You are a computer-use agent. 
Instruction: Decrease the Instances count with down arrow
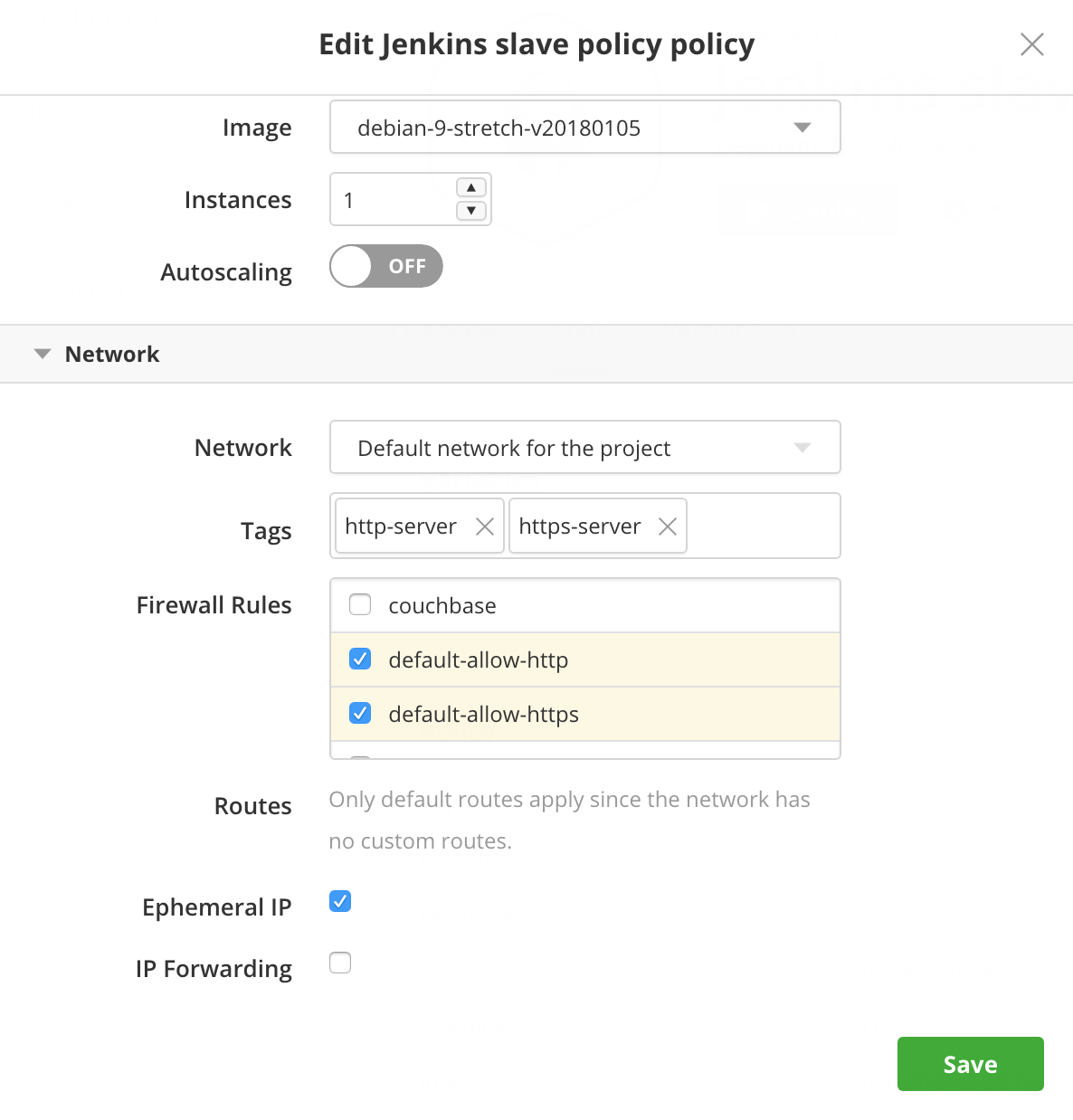pyautogui.click(x=471, y=211)
